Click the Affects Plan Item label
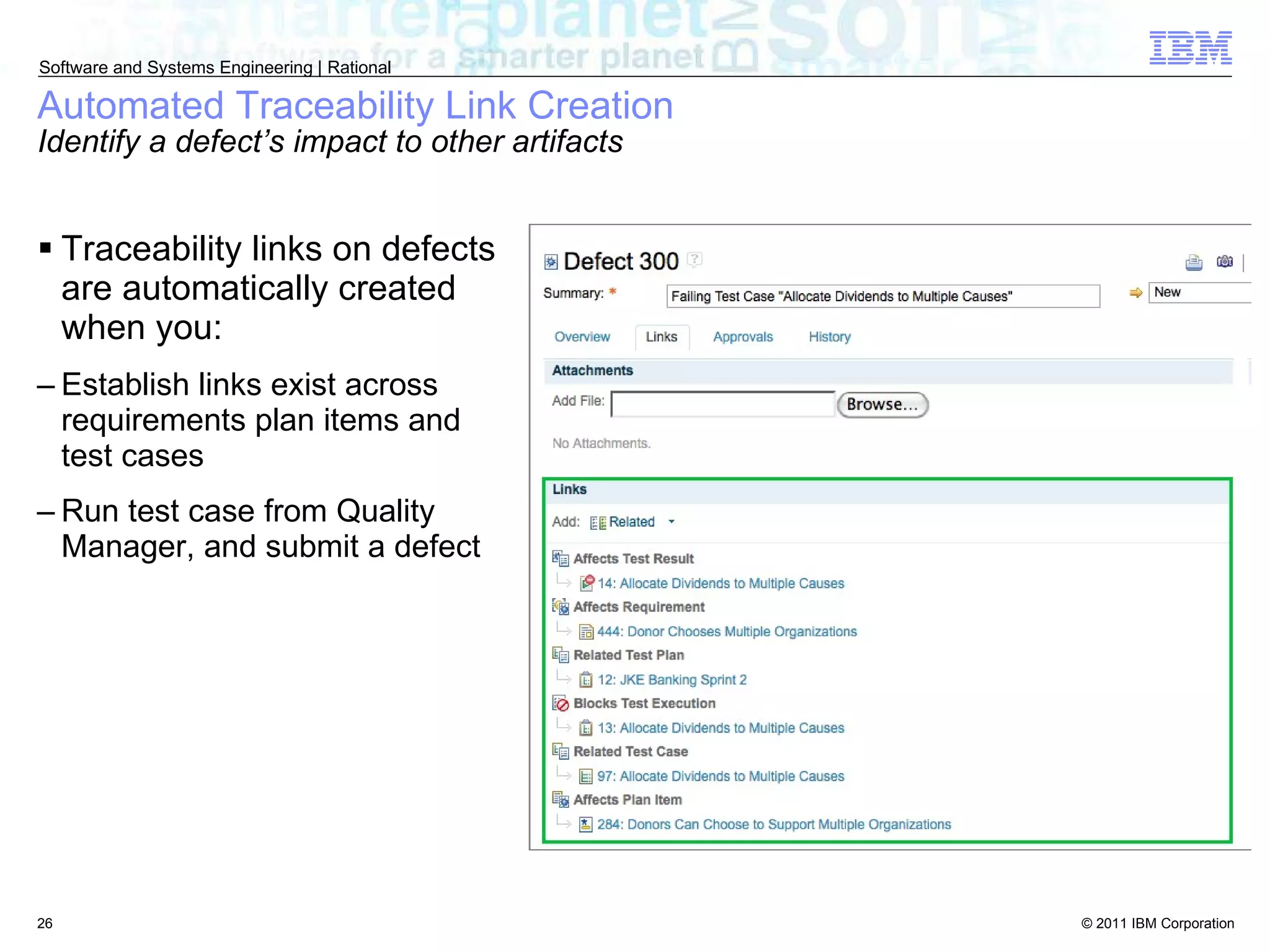Screen dimensions: 1270x952 pyautogui.click(x=628, y=800)
